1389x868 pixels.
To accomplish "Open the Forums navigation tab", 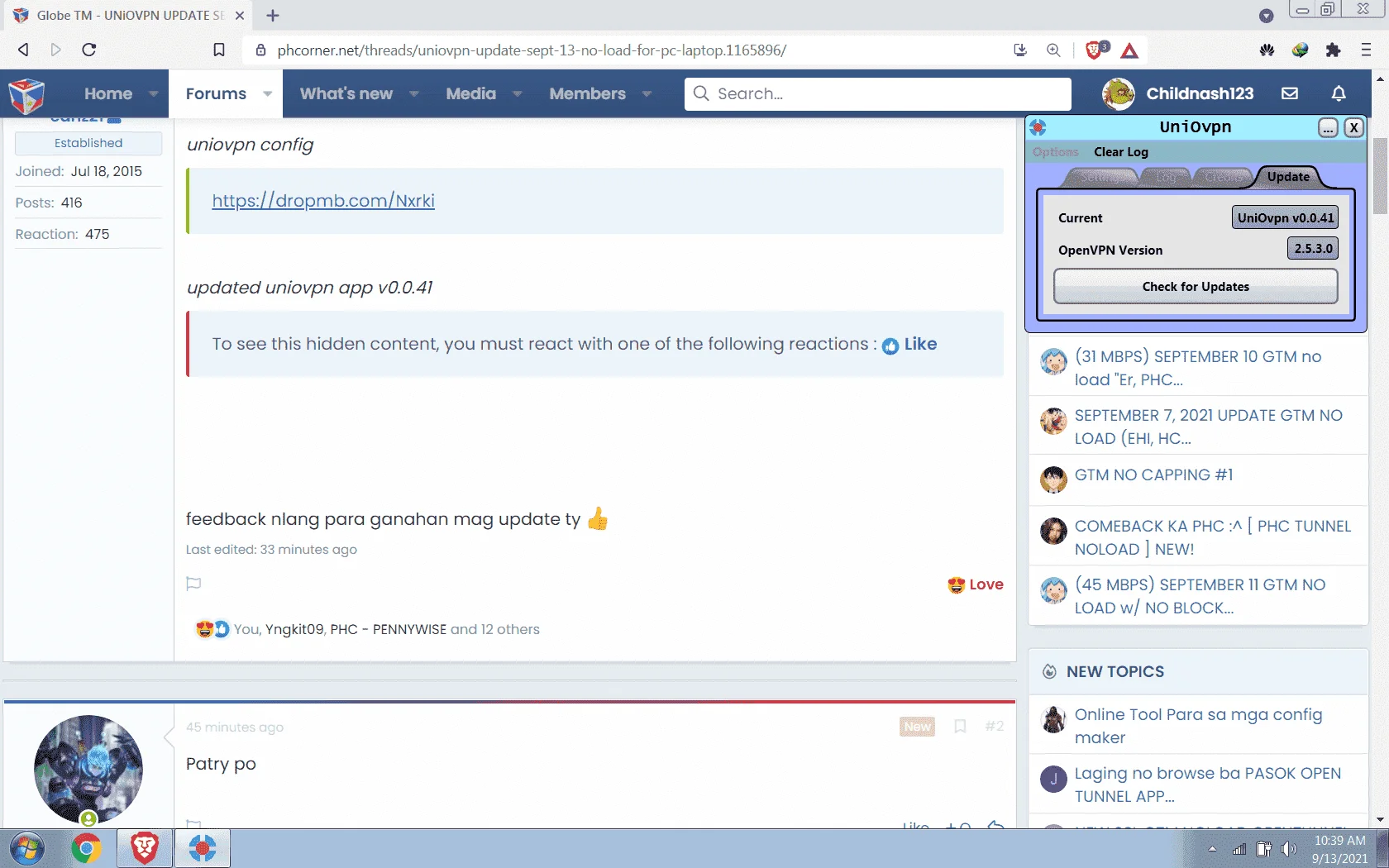I will click(x=216, y=93).
